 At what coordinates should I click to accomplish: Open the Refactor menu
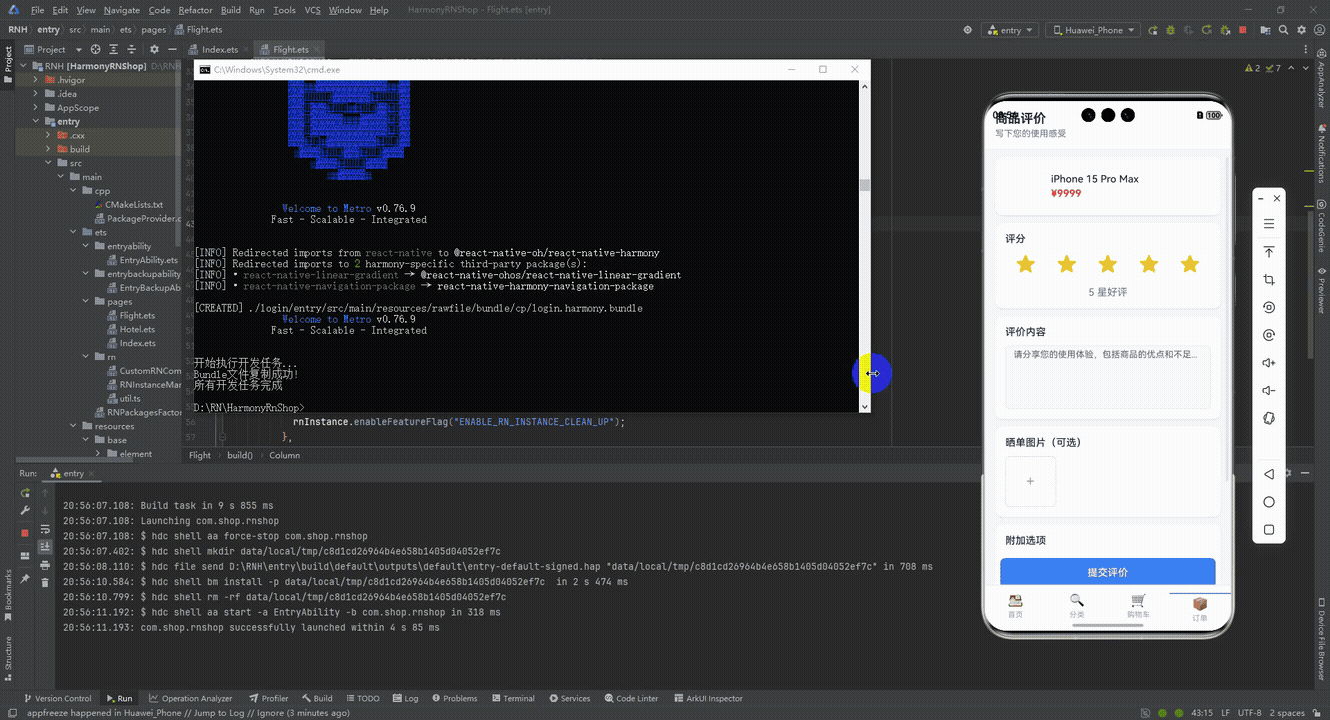pyautogui.click(x=195, y=10)
